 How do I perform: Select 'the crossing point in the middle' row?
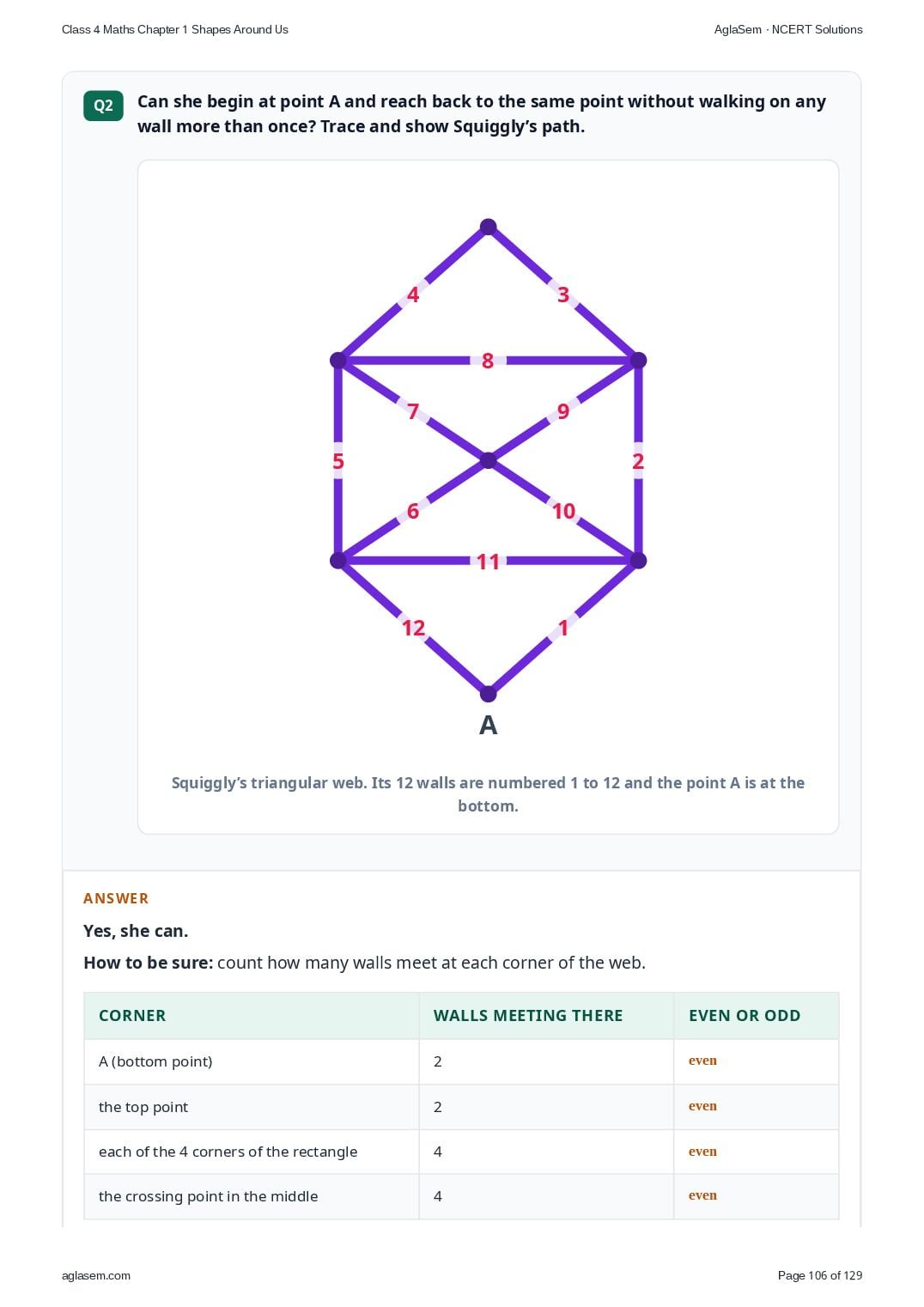click(461, 1196)
